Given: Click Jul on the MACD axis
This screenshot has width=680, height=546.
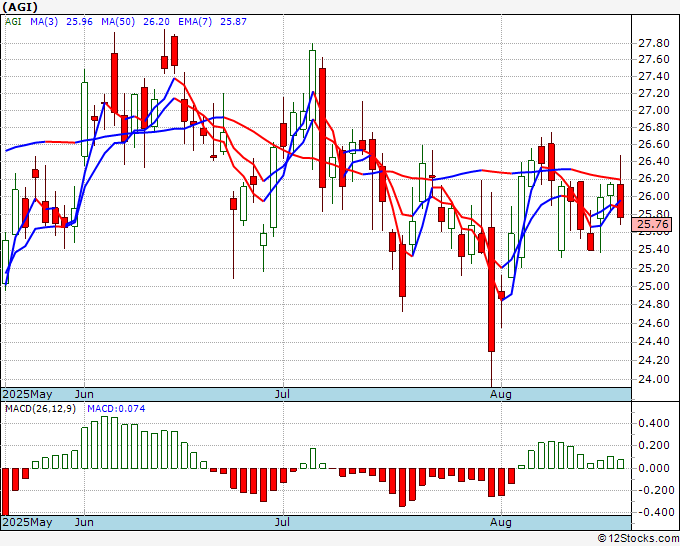Looking at the screenshot, I should [x=282, y=522].
